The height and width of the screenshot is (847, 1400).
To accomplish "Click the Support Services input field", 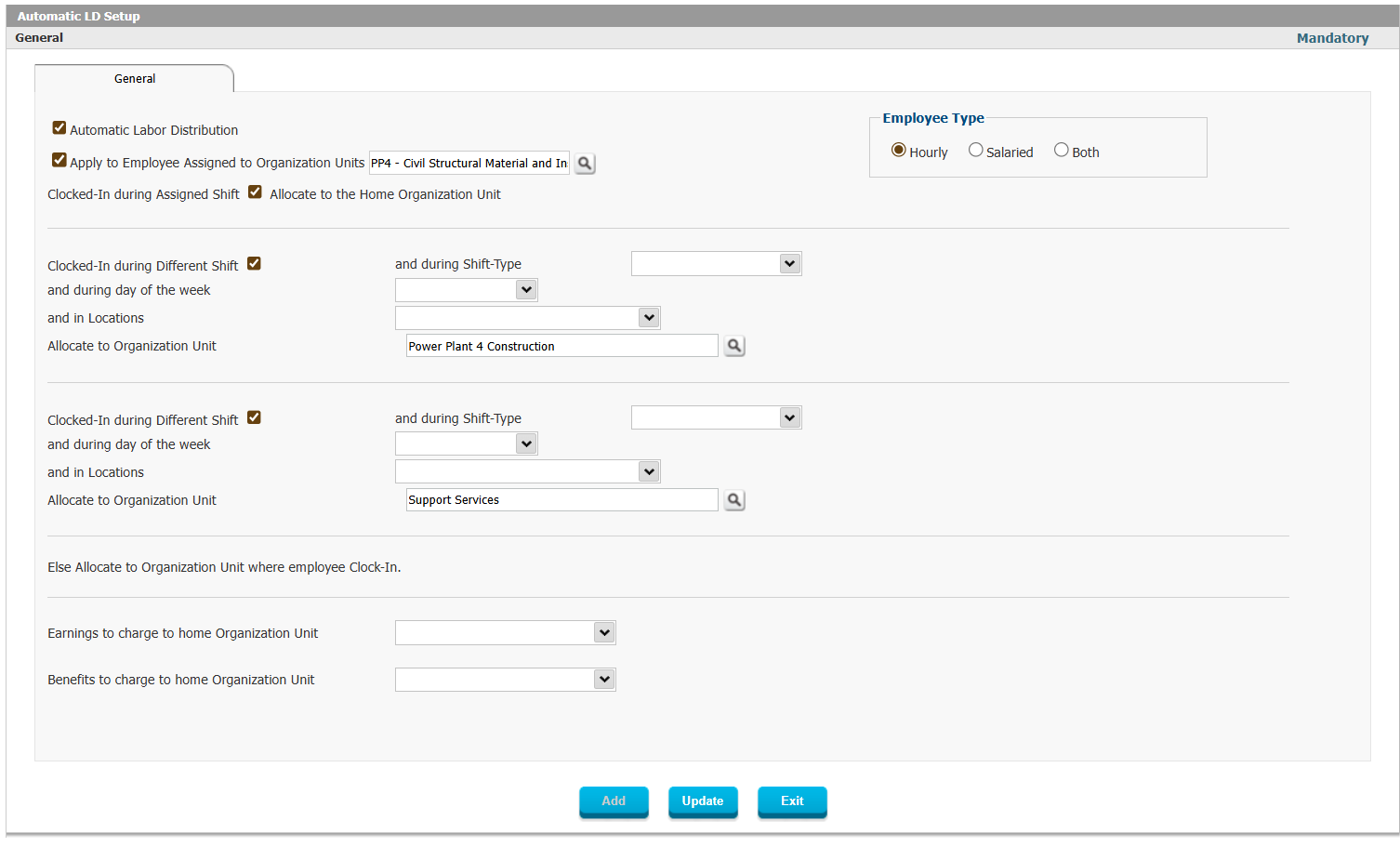I will pyautogui.click(x=562, y=500).
